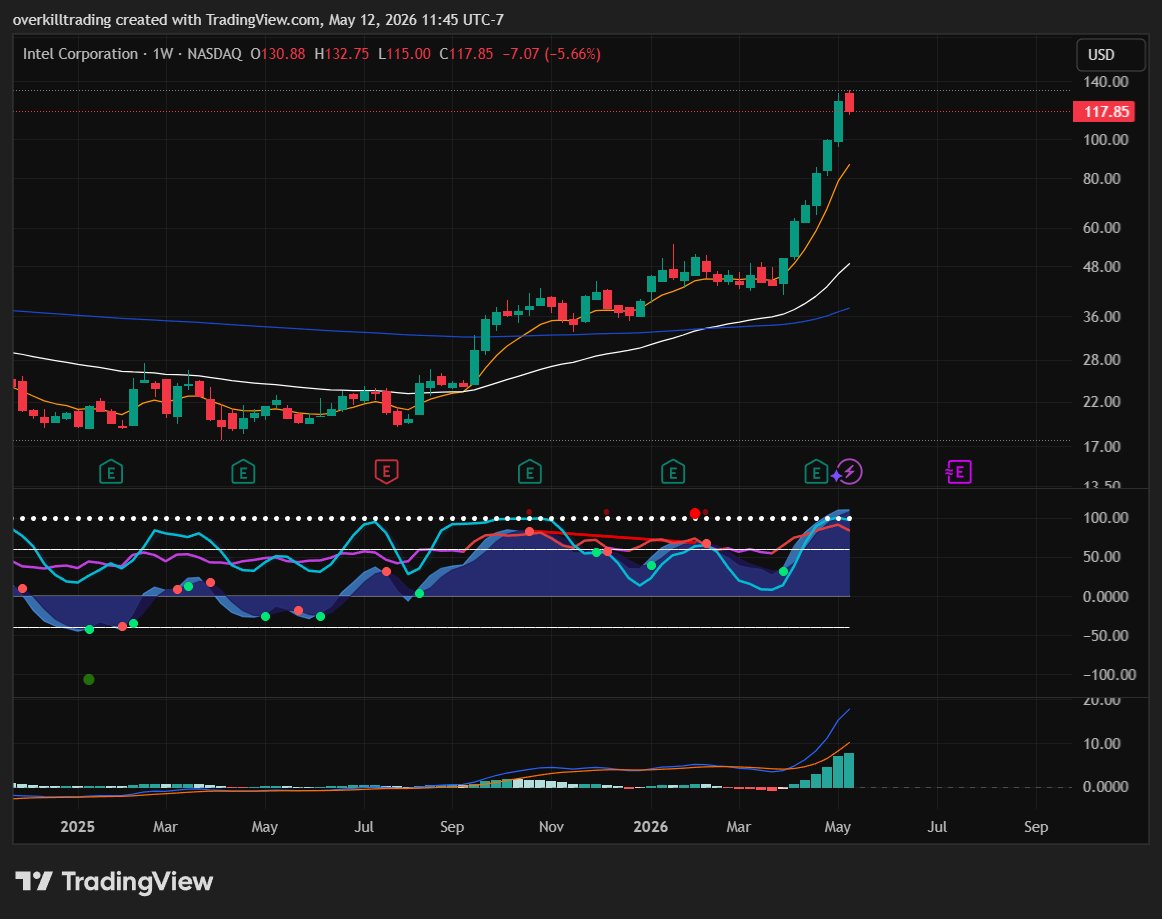The image size is (1162, 919).
Task: Click the 80.00 price axis label
Action: coord(1101,179)
